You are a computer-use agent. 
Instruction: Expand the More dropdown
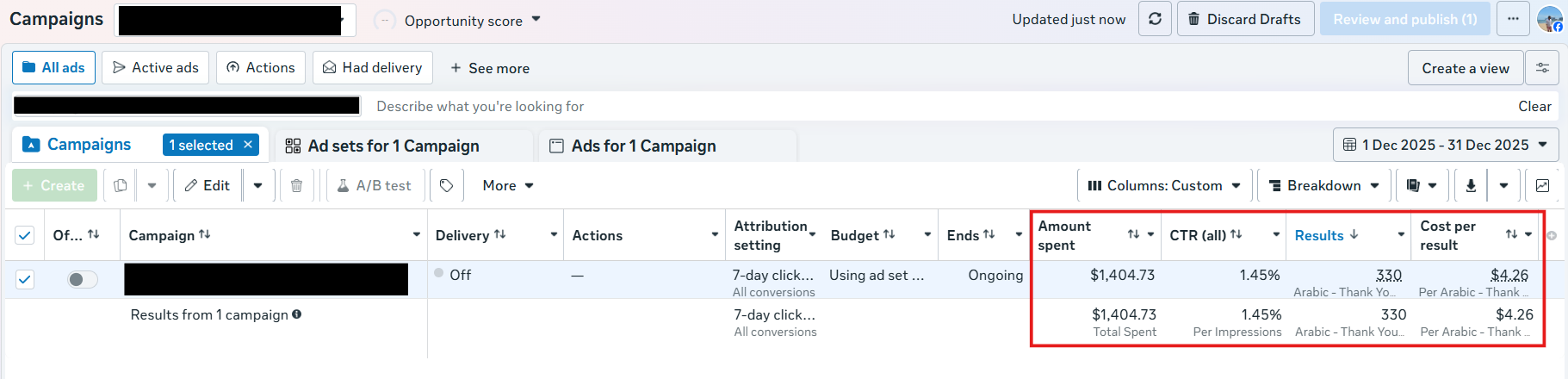point(508,185)
